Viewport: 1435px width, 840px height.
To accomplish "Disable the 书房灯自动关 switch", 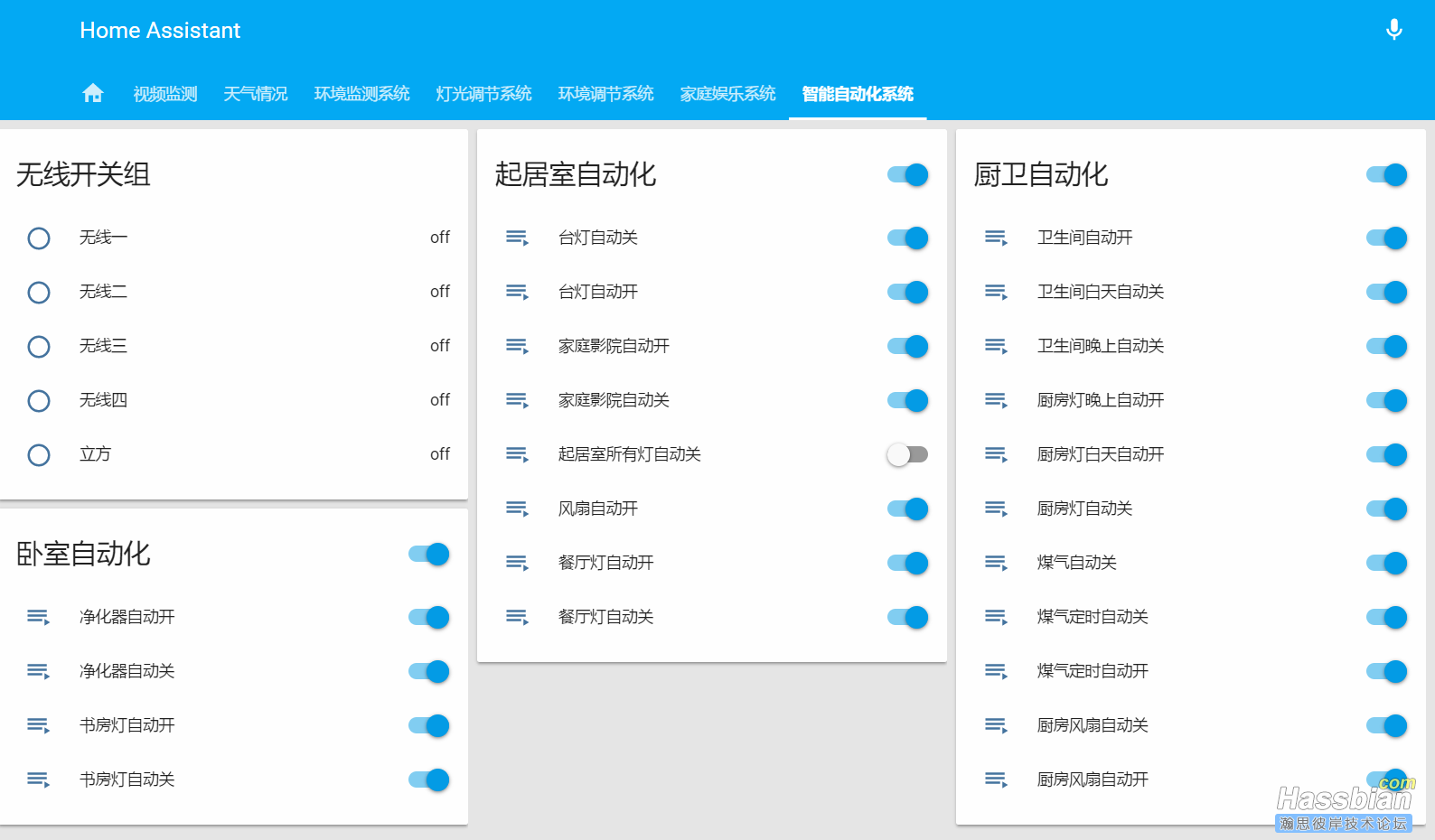I will pyautogui.click(x=429, y=779).
